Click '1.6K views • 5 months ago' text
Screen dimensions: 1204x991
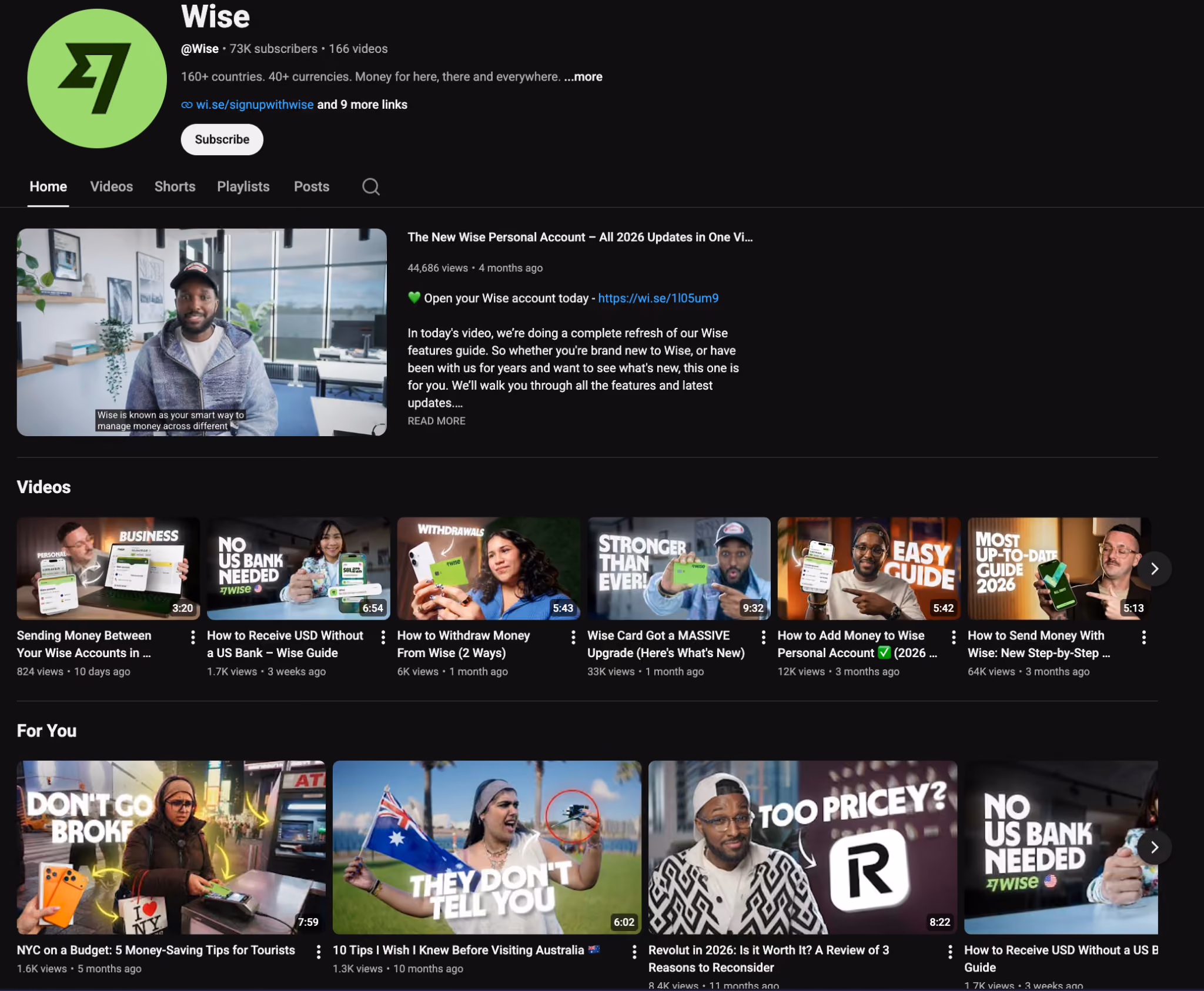[79, 969]
